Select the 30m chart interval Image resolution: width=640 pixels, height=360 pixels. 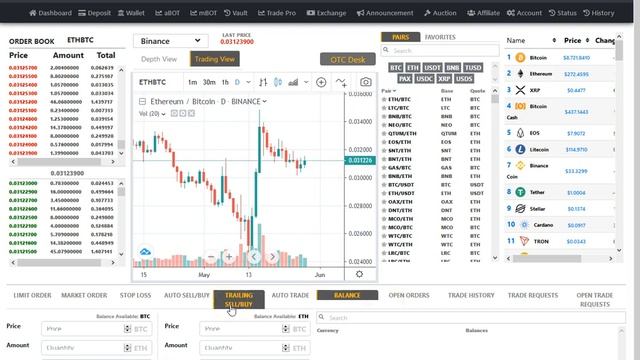209,82
